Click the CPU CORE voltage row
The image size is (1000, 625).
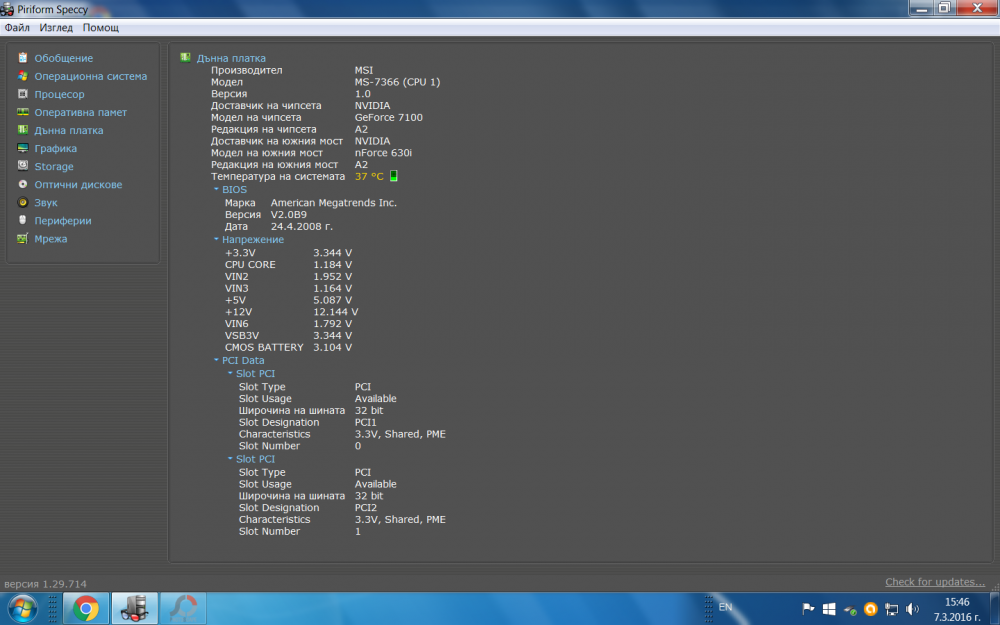coord(288,265)
